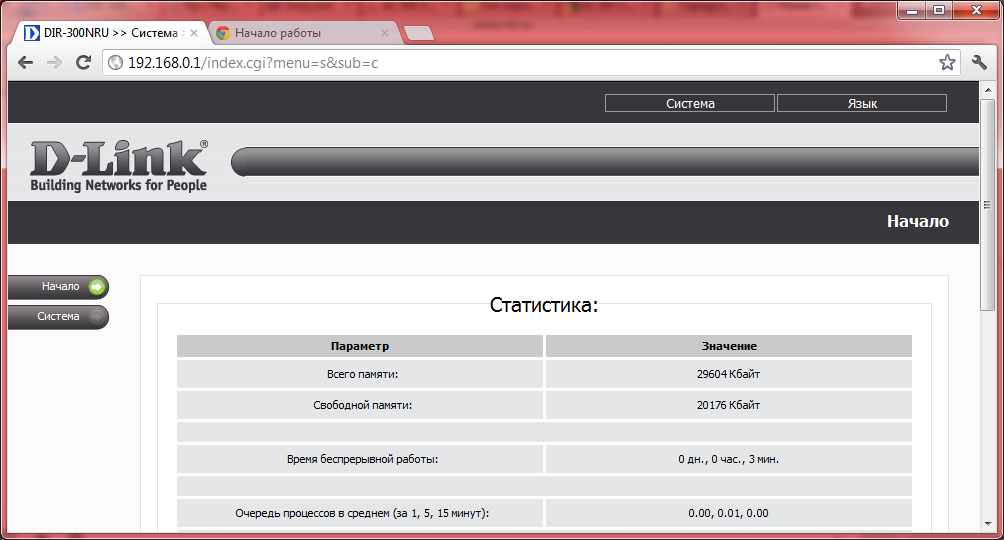Bookmark this page with the star icon
This screenshot has height=540, width=1004.
coord(947,62)
